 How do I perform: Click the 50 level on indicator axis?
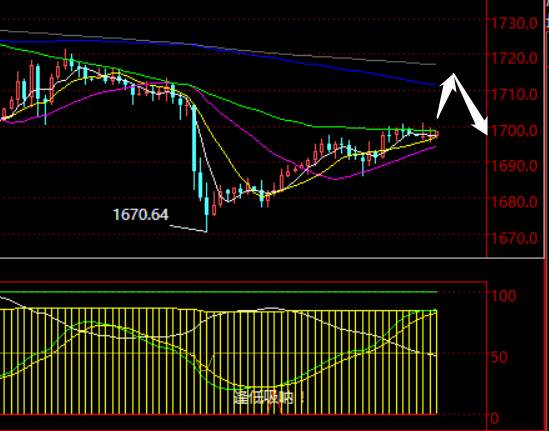point(499,357)
